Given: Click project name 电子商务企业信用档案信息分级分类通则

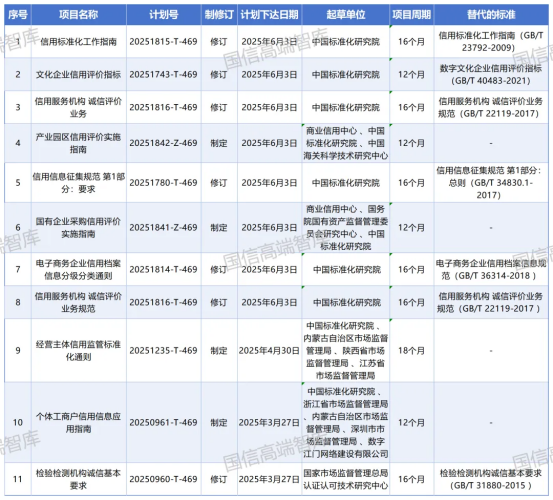Looking at the screenshot, I should (78, 270).
